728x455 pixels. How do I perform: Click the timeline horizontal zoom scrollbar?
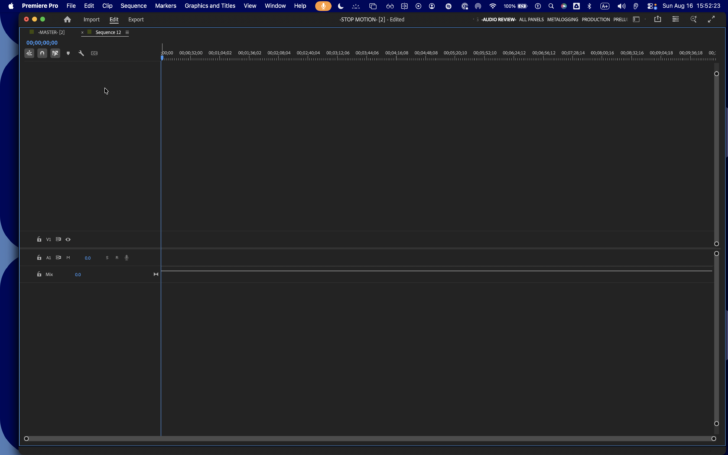tap(370, 439)
